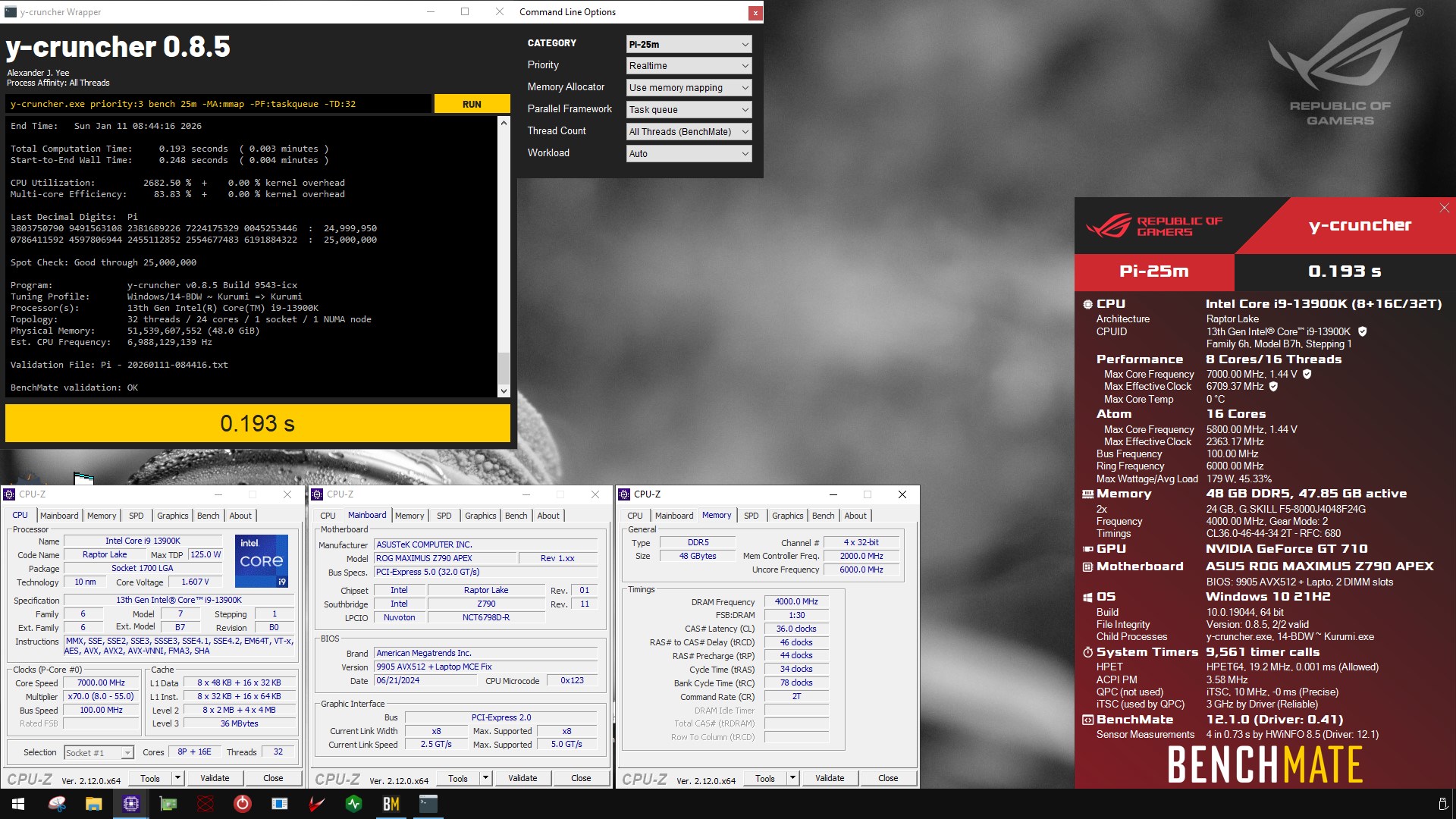The height and width of the screenshot is (819, 1456).
Task: Open the Windows Start menu
Action: tap(18, 804)
